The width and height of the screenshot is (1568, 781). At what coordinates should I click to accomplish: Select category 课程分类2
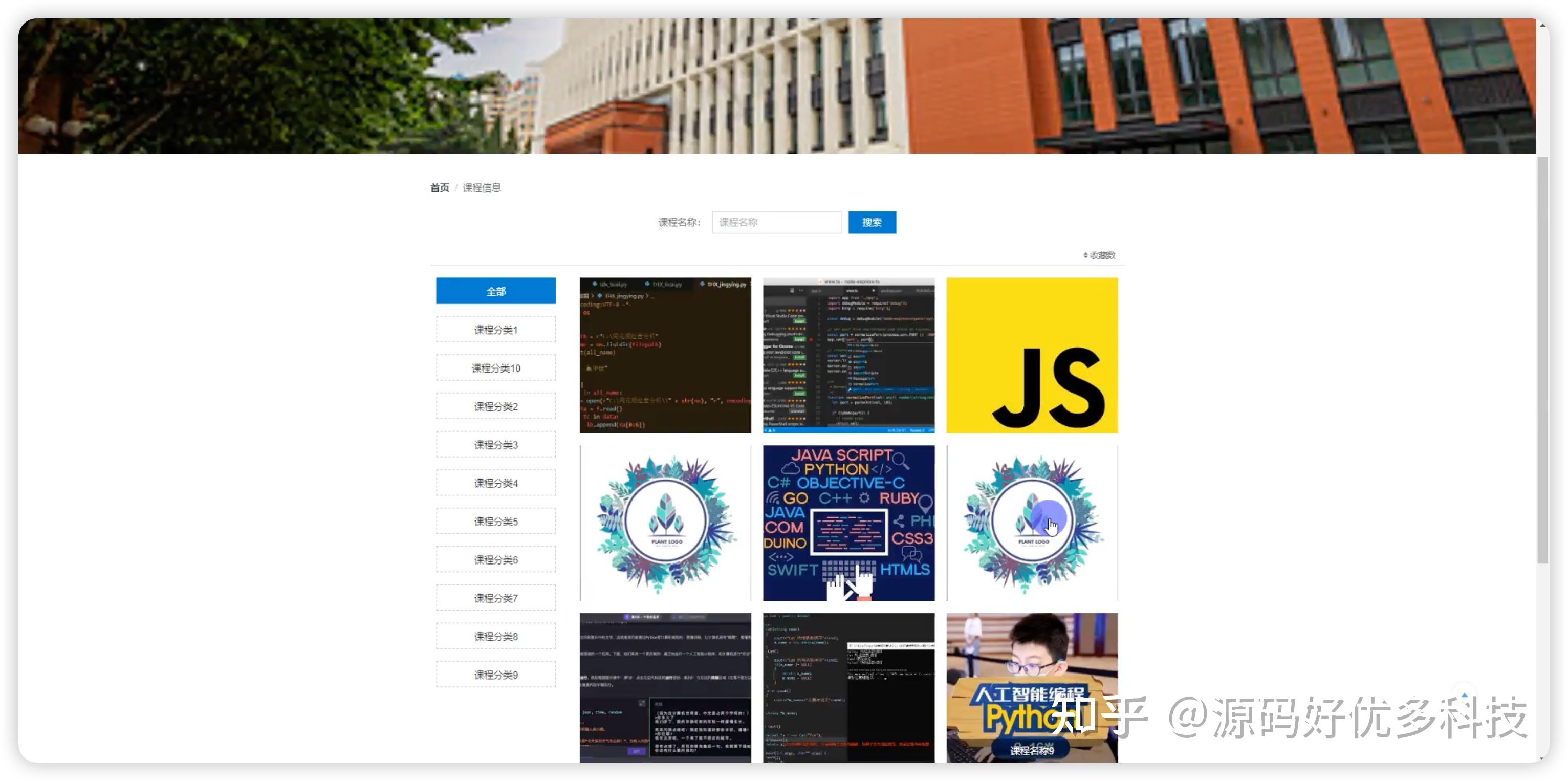click(495, 406)
